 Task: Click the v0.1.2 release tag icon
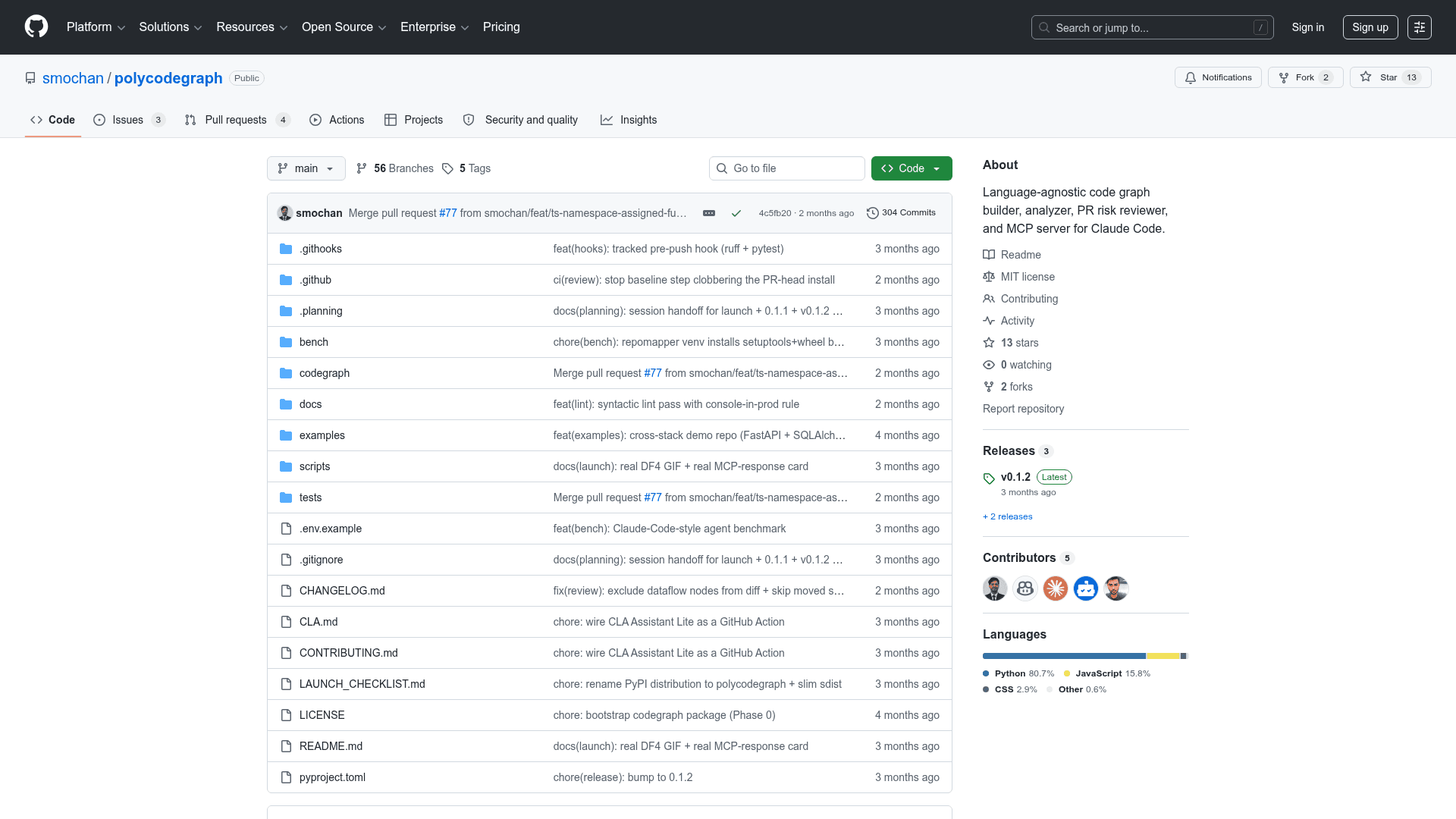(989, 479)
